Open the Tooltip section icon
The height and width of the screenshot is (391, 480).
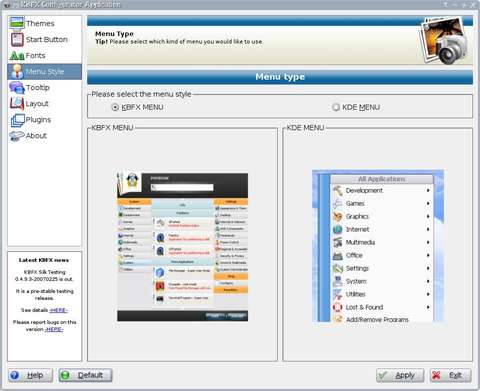click(x=17, y=87)
